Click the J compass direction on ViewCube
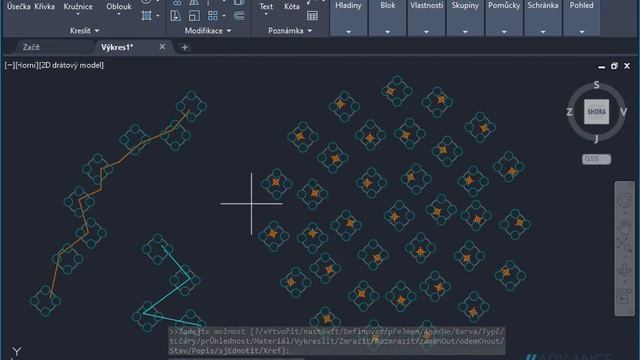 596,139
